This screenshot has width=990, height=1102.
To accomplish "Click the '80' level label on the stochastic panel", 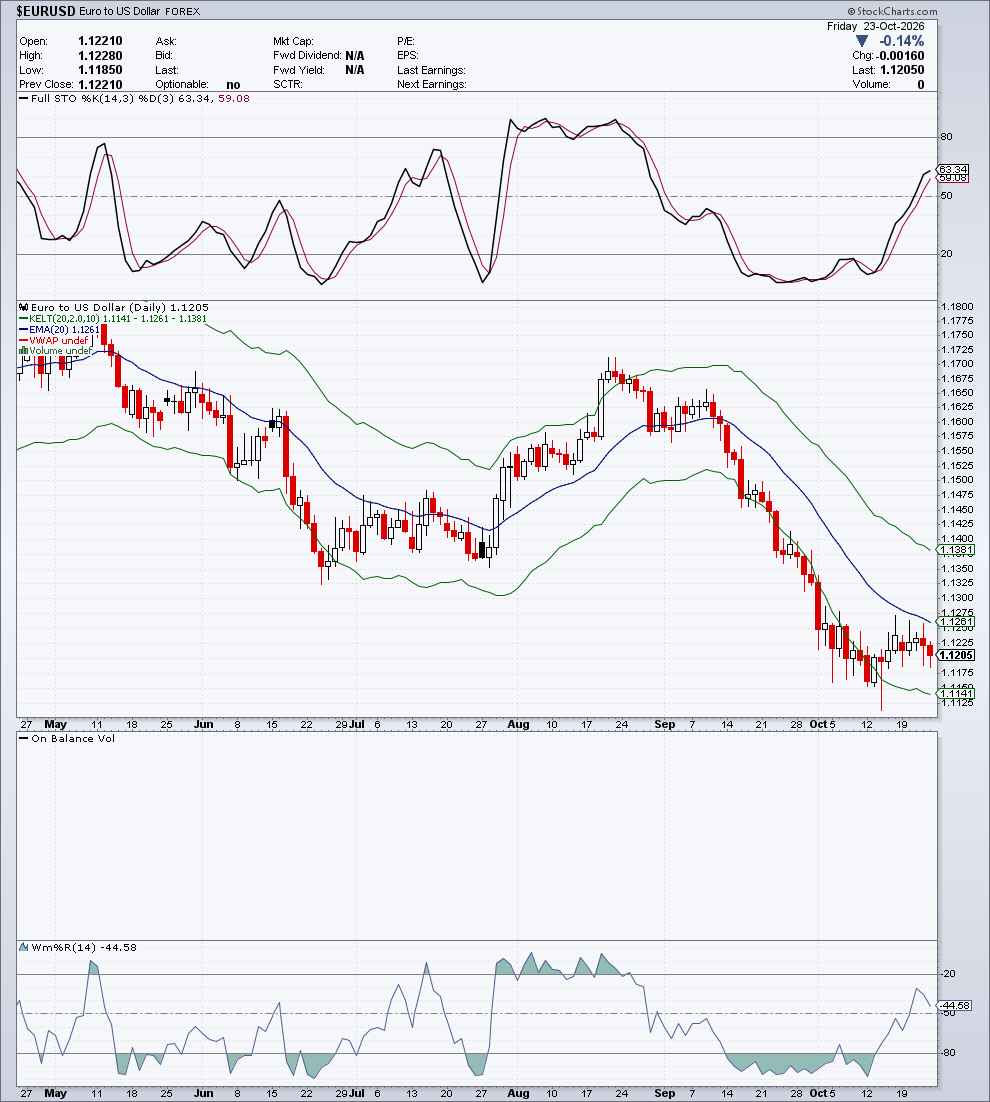I will (x=946, y=136).
